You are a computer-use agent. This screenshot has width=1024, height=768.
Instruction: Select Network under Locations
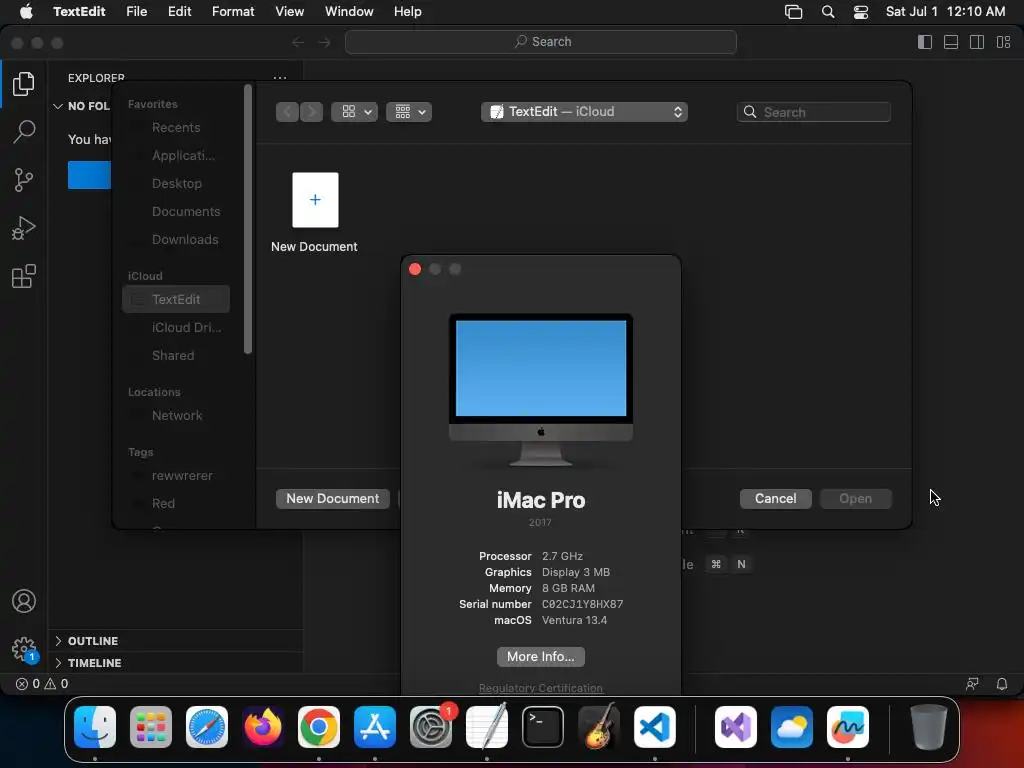[x=176, y=415]
